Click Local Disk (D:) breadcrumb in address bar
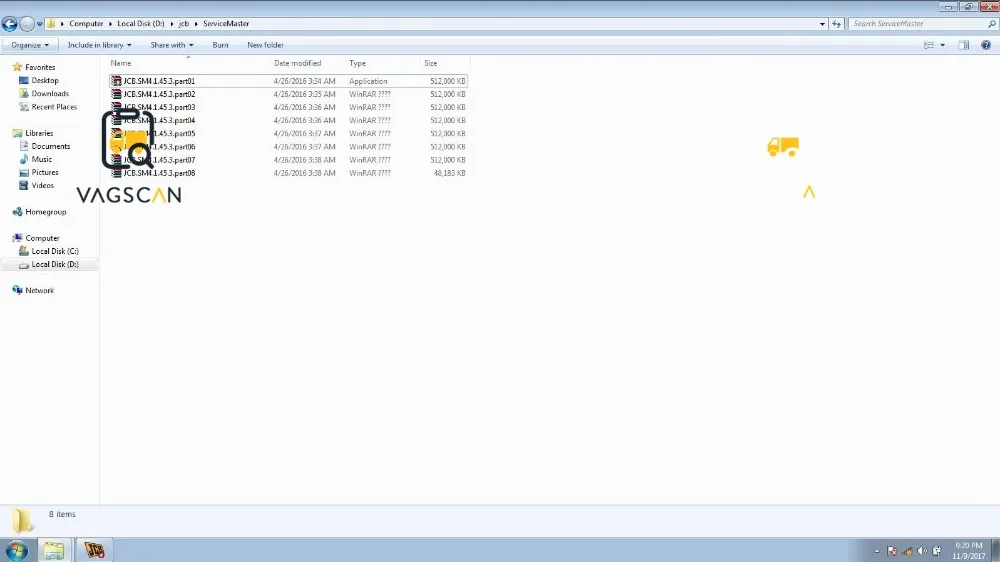This screenshot has height=562, width=1000. [140, 24]
